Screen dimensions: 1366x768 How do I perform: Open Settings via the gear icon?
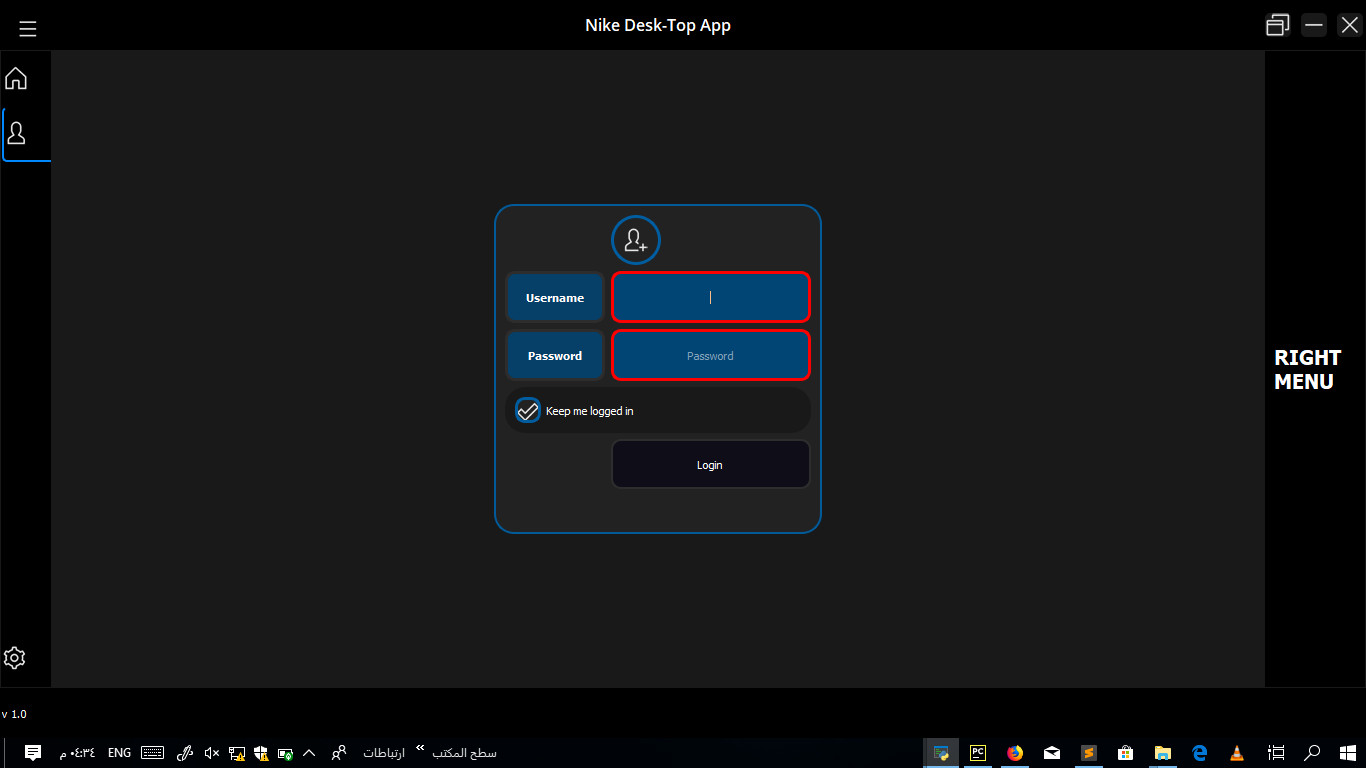pyautogui.click(x=15, y=657)
